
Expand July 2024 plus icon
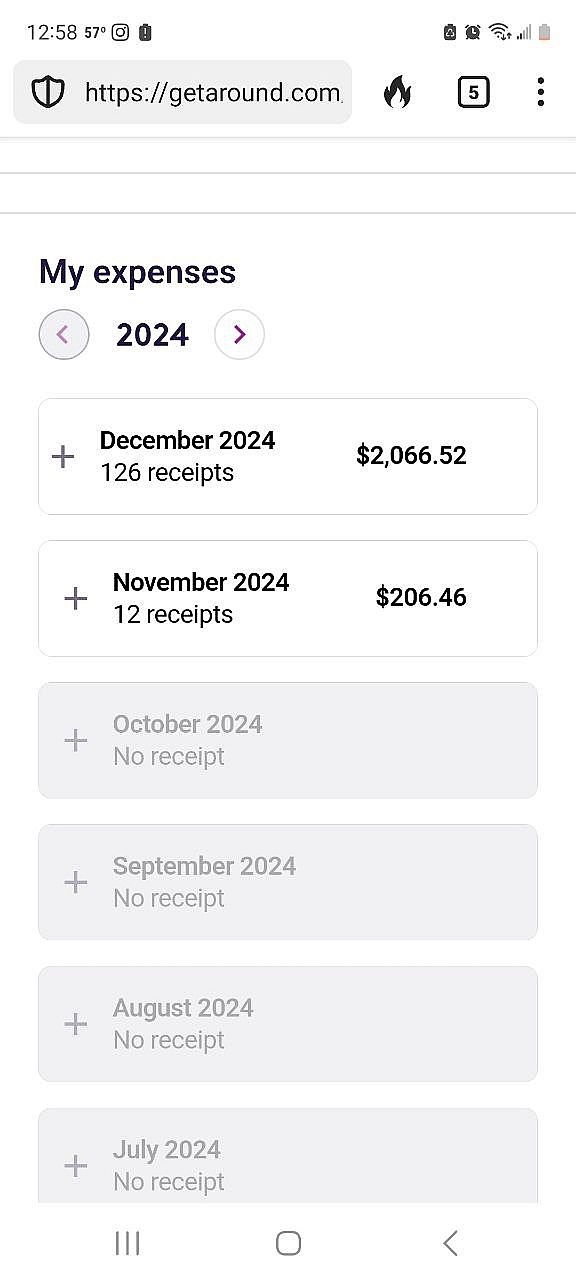coord(75,1166)
